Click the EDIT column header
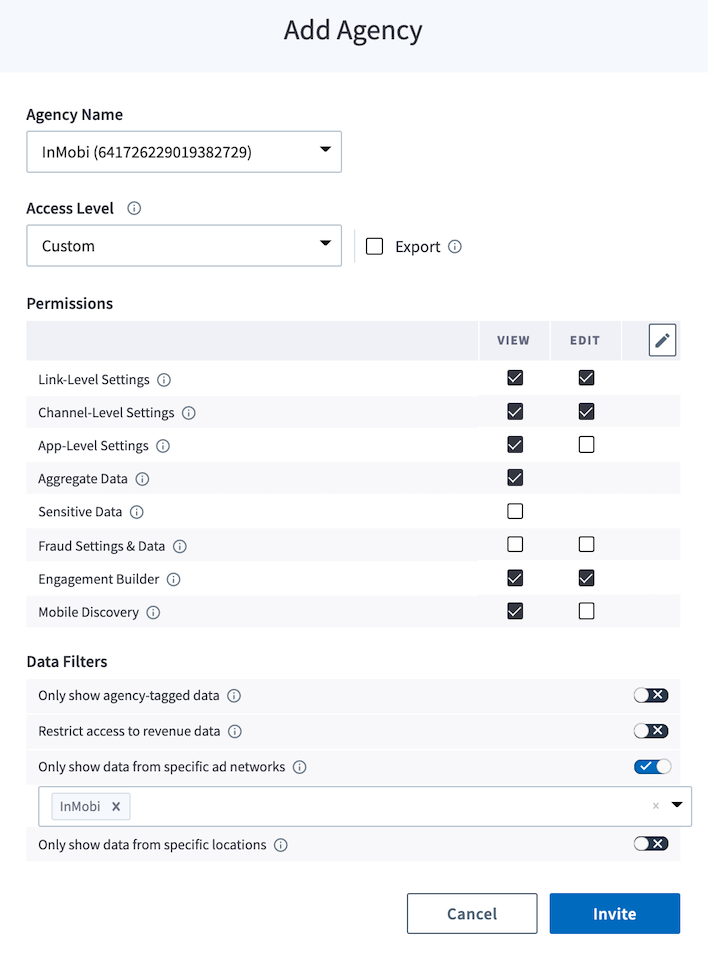The height and width of the screenshot is (957, 708). point(585,341)
